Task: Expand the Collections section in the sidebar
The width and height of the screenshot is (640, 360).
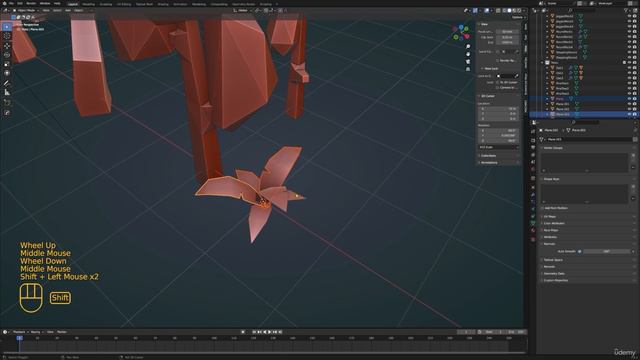Action: (488, 156)
